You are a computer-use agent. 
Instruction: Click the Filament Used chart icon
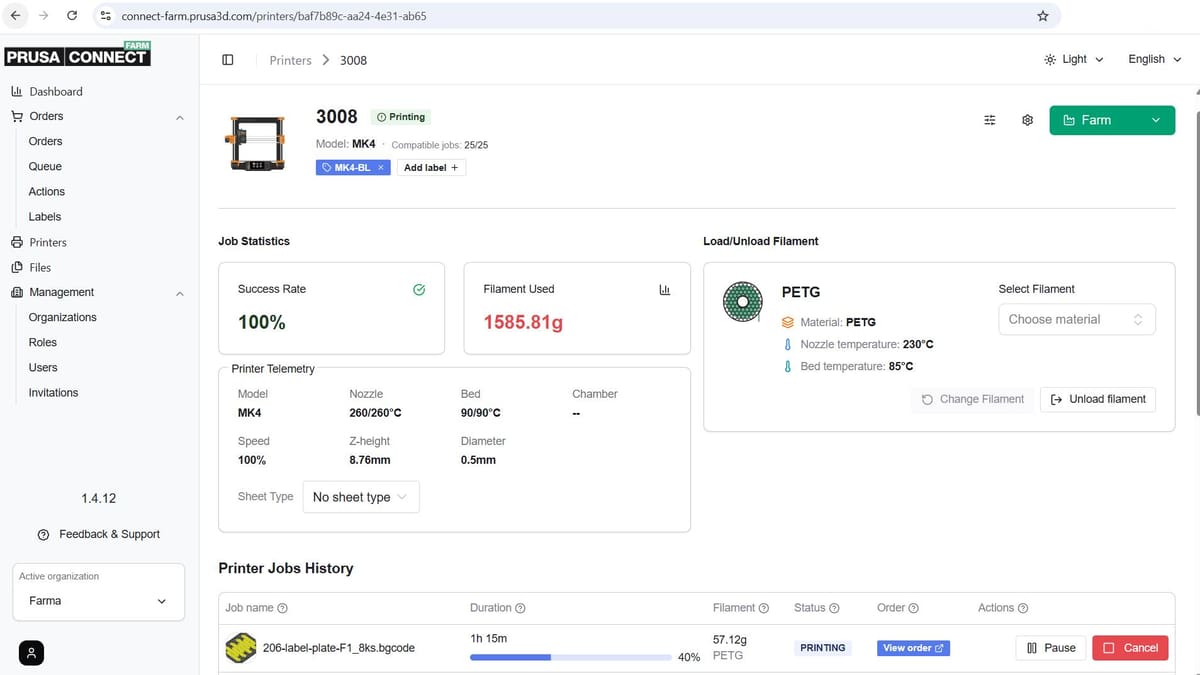tap(664, 289)
